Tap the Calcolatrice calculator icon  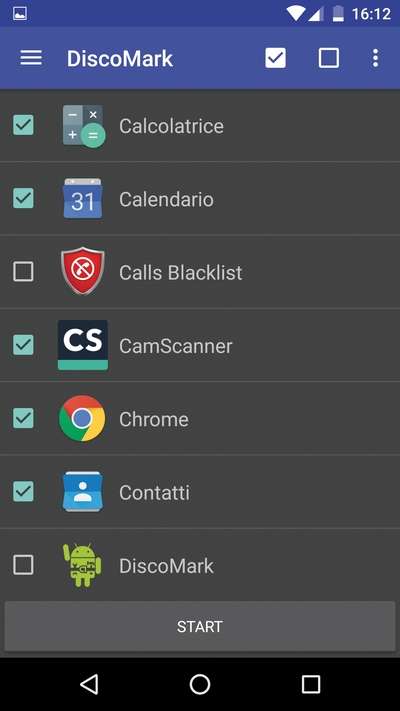pos(83,126)
